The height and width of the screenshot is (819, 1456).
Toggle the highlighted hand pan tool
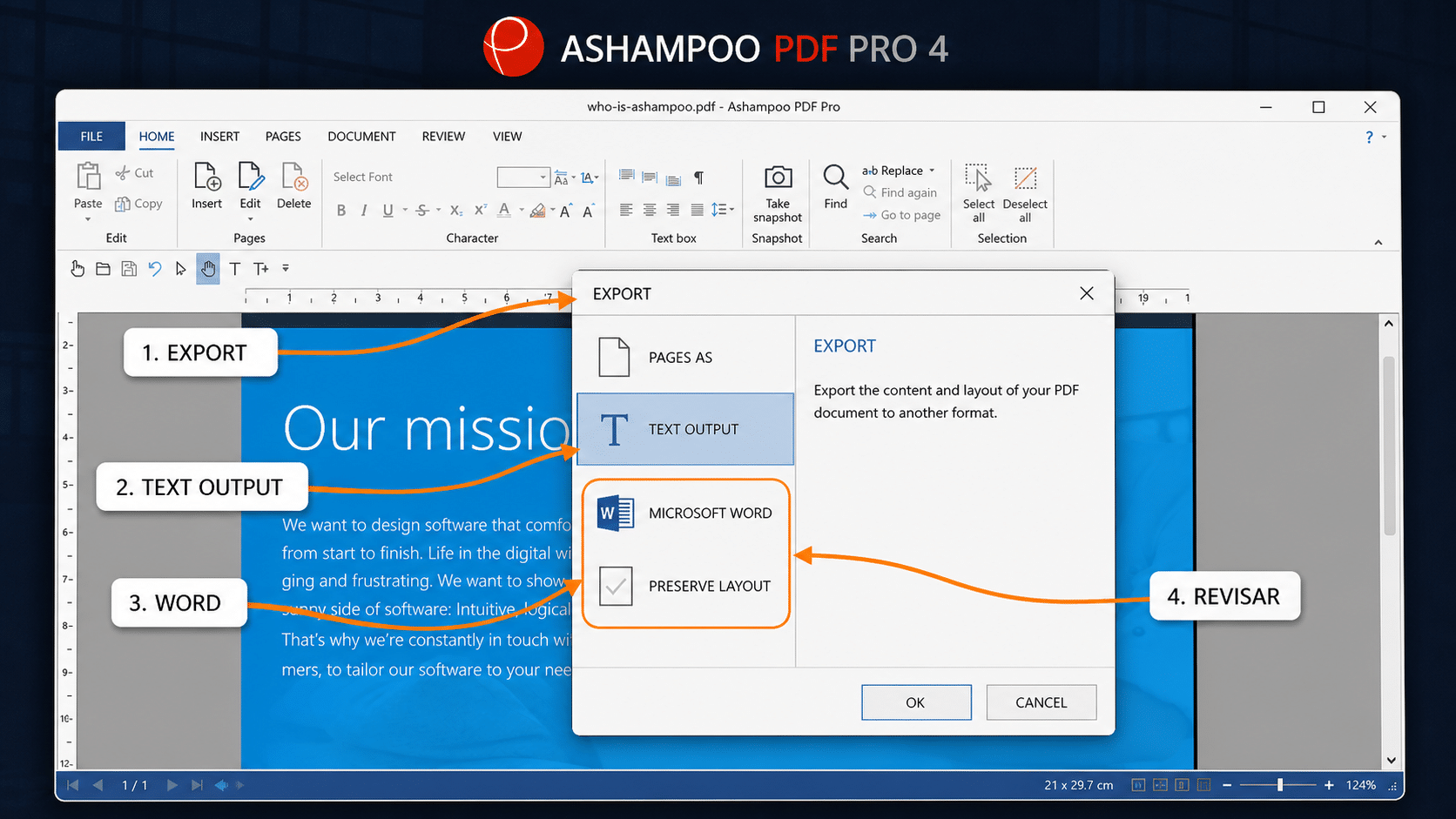(208, 269)
